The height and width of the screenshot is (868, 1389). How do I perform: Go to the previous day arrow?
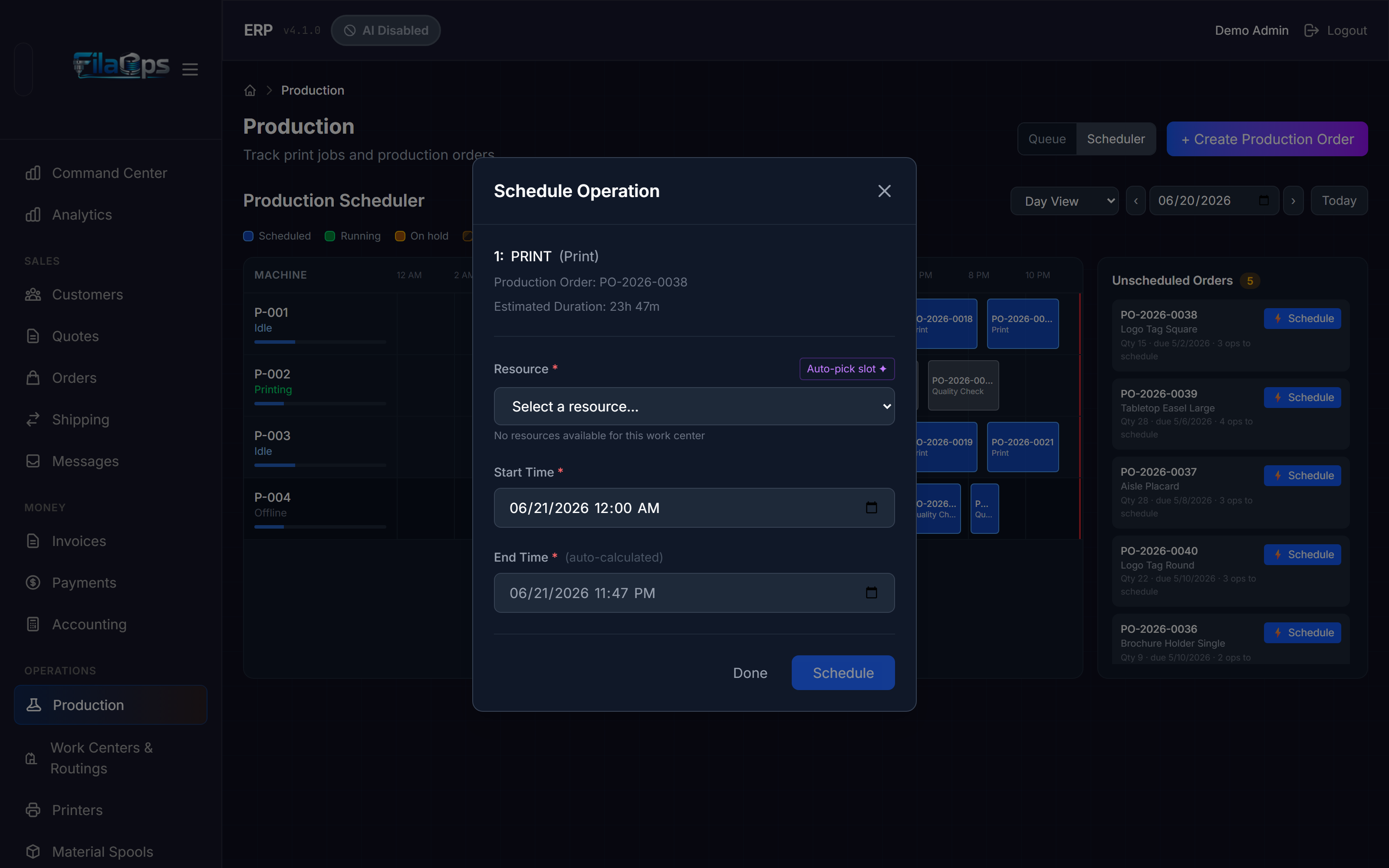[x=1136, y=201]
